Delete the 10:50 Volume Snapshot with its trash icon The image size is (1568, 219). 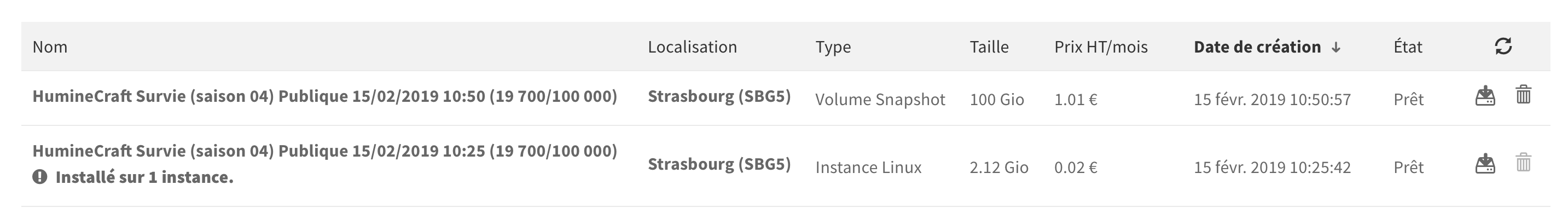tap(1523, 95)
